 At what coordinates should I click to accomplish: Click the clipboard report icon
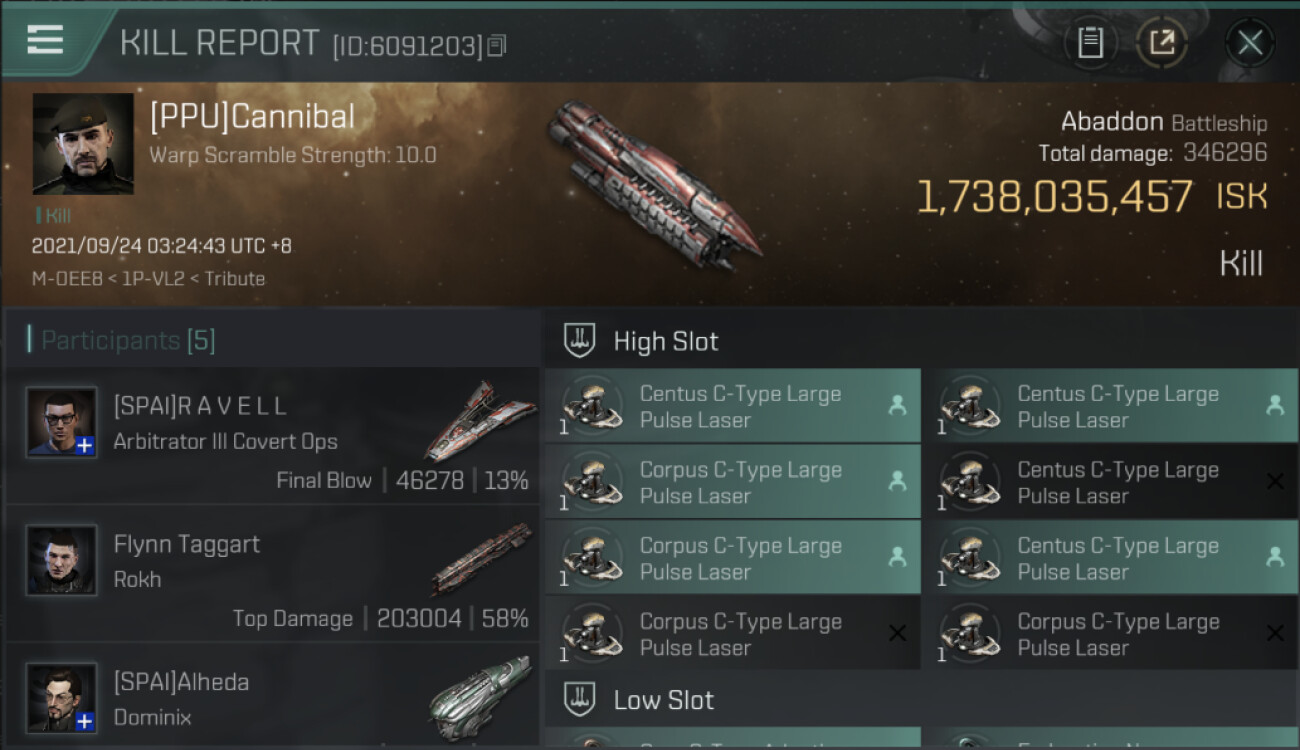[1090, 43]
